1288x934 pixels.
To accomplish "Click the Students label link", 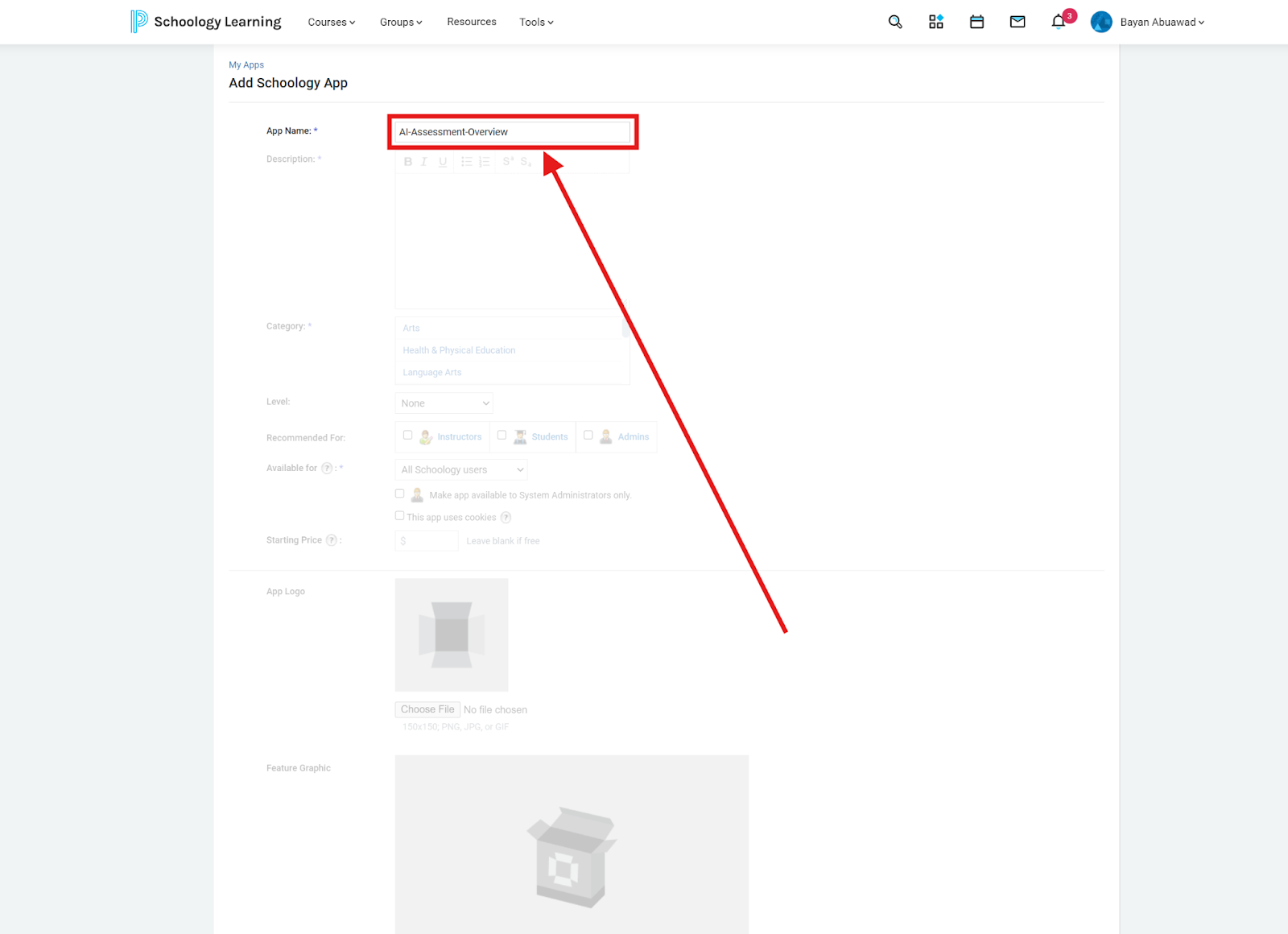I will (x=550, y=437).
